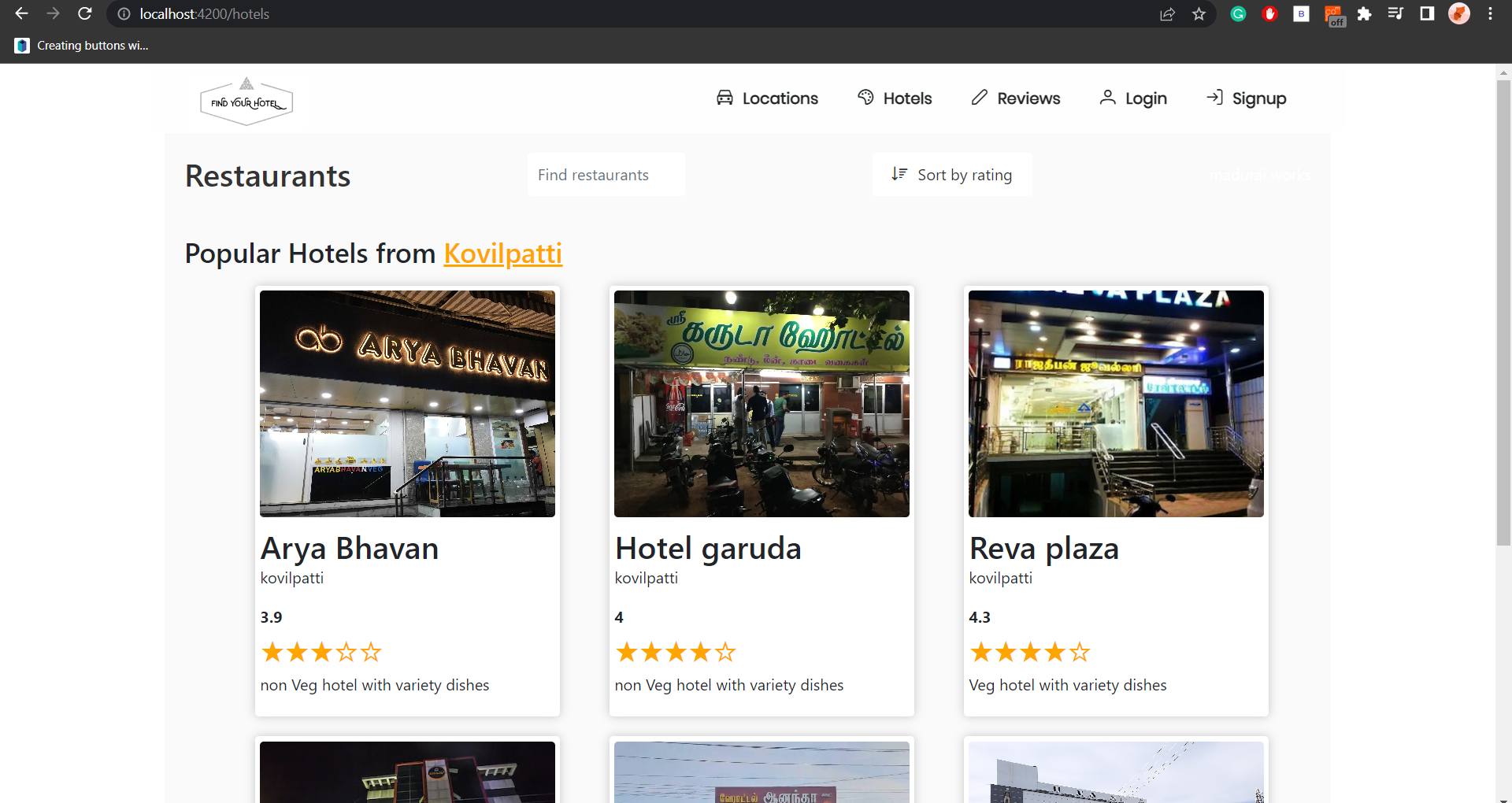Open the Hotel garuda photo
Viewport: 1512px width, 803px height.
(x=762, y=404)
